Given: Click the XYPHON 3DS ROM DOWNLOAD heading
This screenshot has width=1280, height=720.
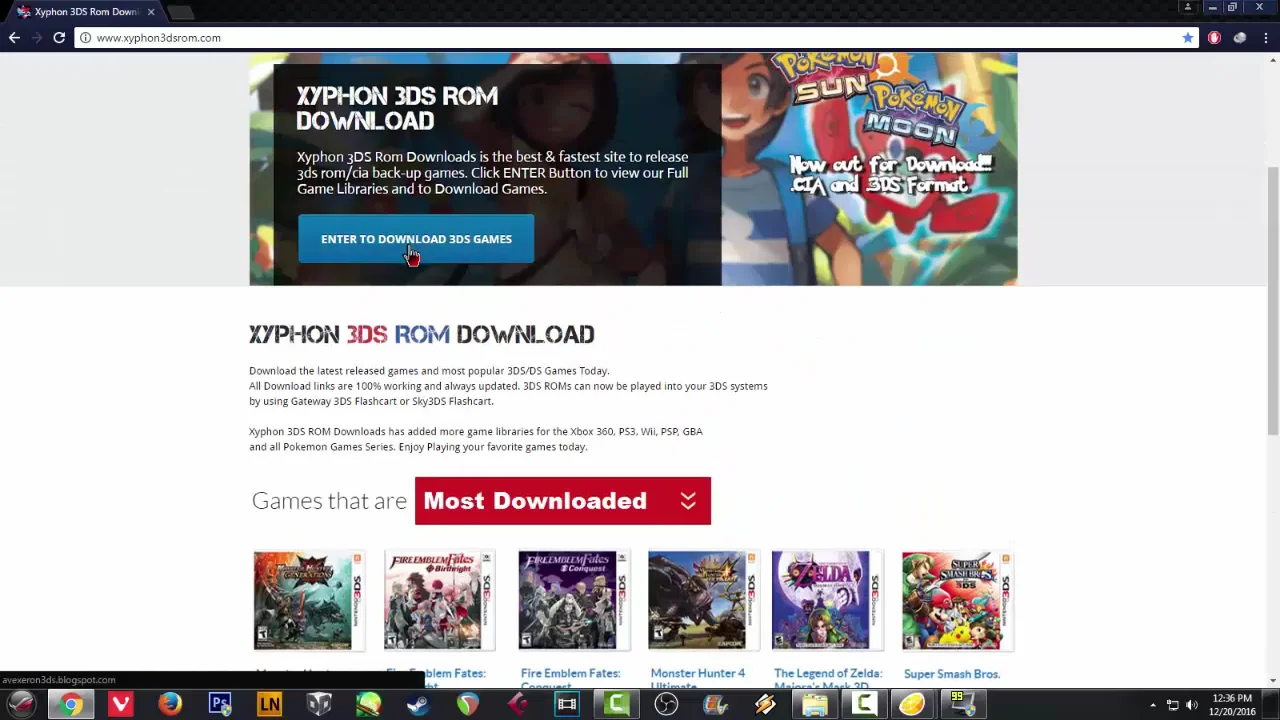Looking at the screenshot, I should click(421, 334).
